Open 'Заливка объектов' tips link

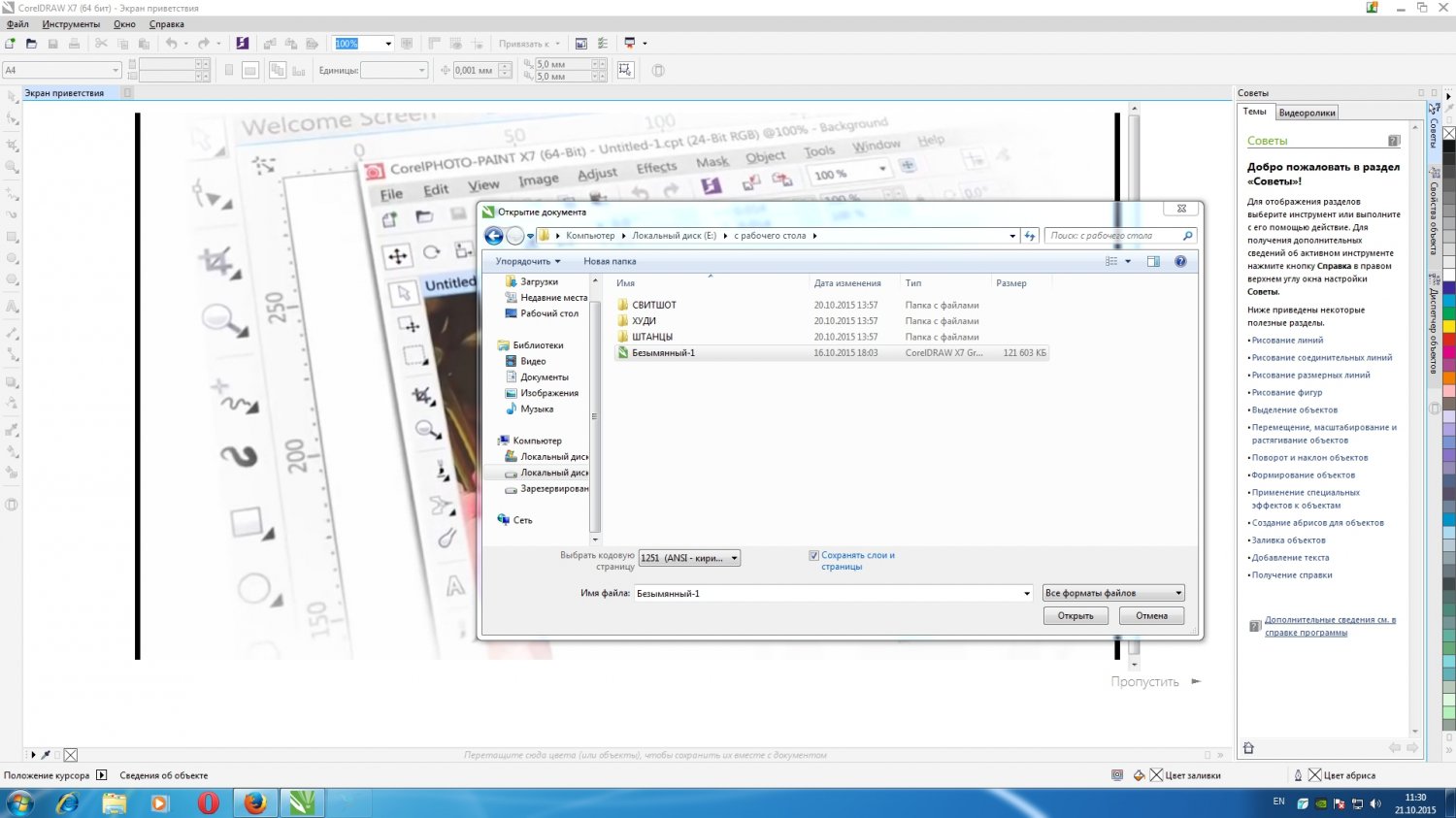coord(1288,540)
